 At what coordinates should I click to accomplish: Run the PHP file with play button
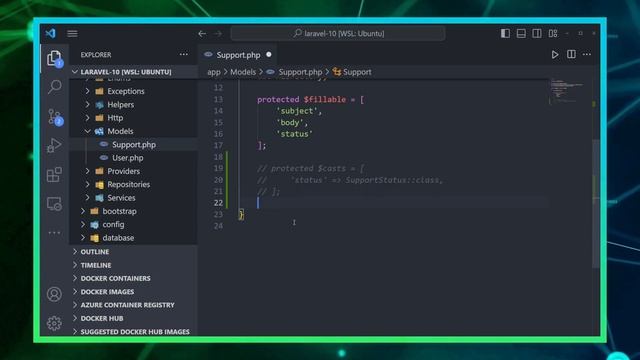(555, 54)
